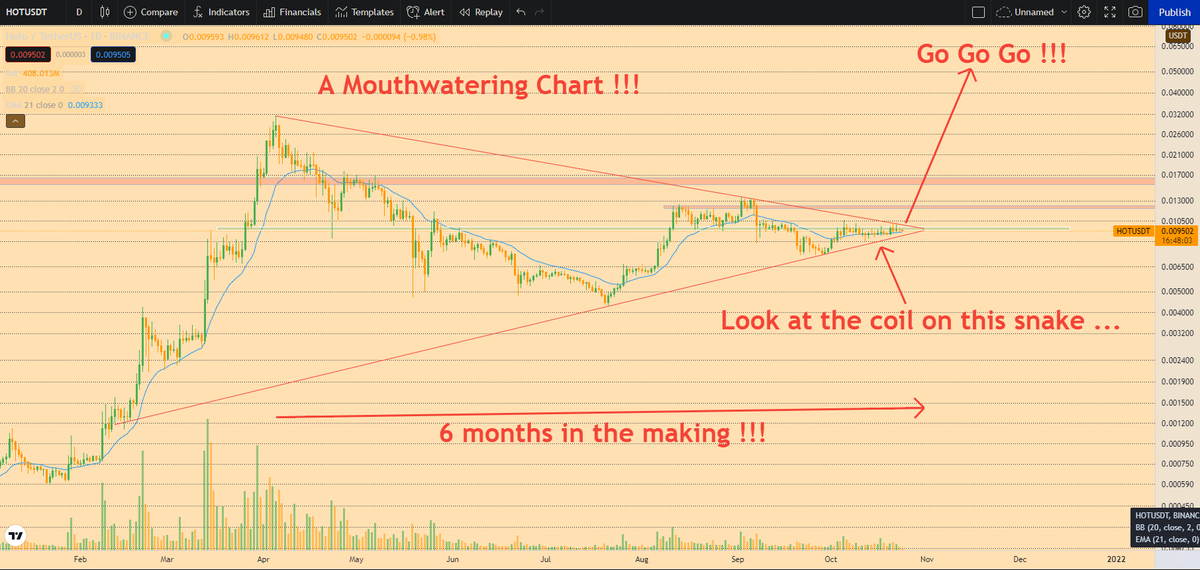Viewport: 1200px width, 570px height.
Task: Click the Publish button
Action: 1174,12
